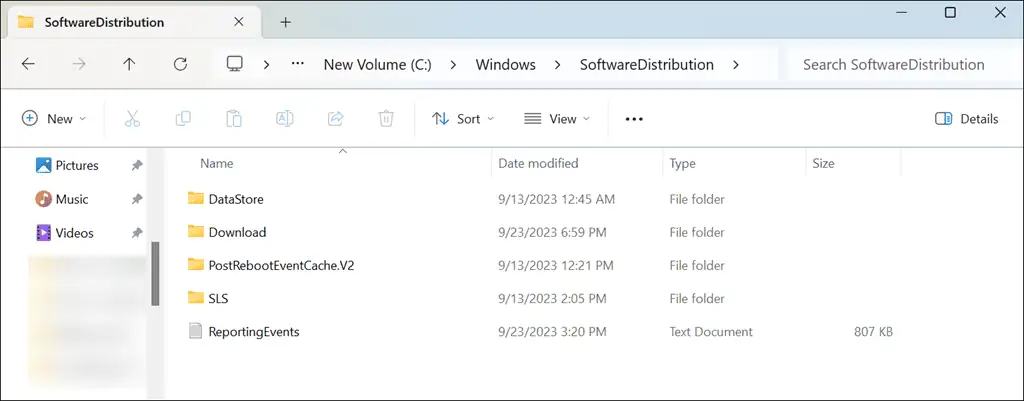Click the Forward navigation arrow

[x=78, y=64]
